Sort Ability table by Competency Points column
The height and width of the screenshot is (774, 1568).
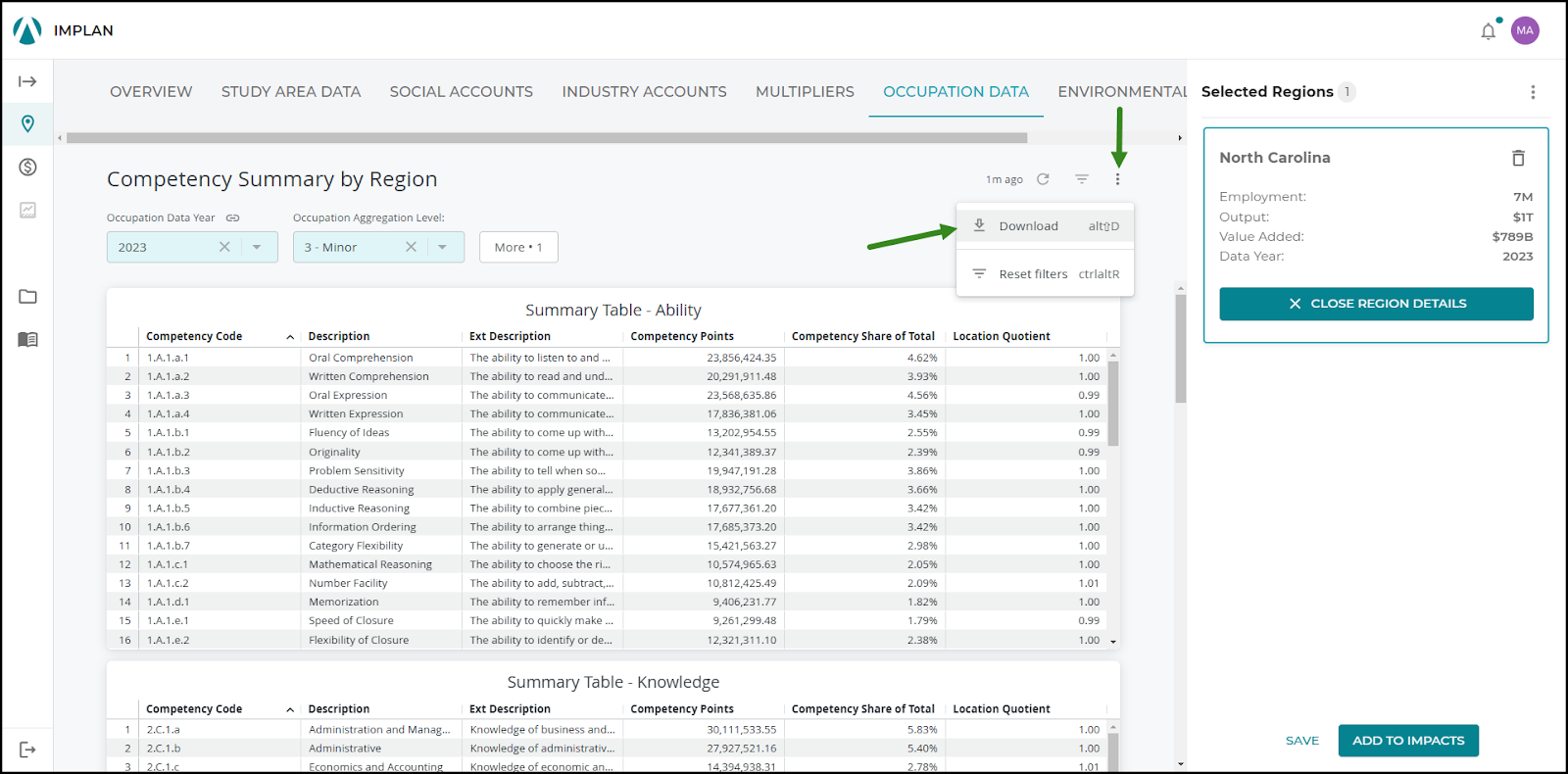[682, 337]
